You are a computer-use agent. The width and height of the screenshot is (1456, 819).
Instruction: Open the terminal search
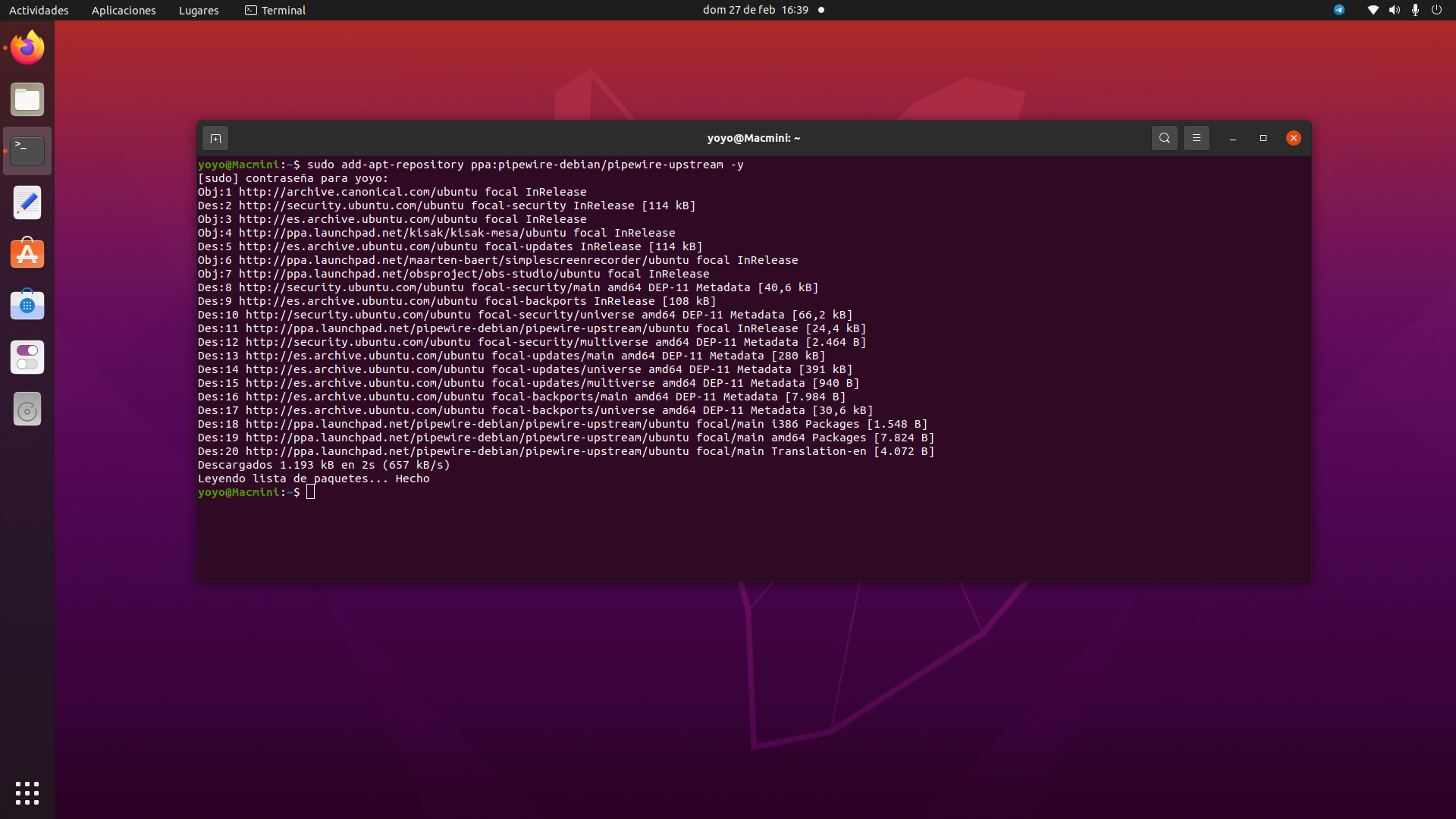tap(1164, 138)
